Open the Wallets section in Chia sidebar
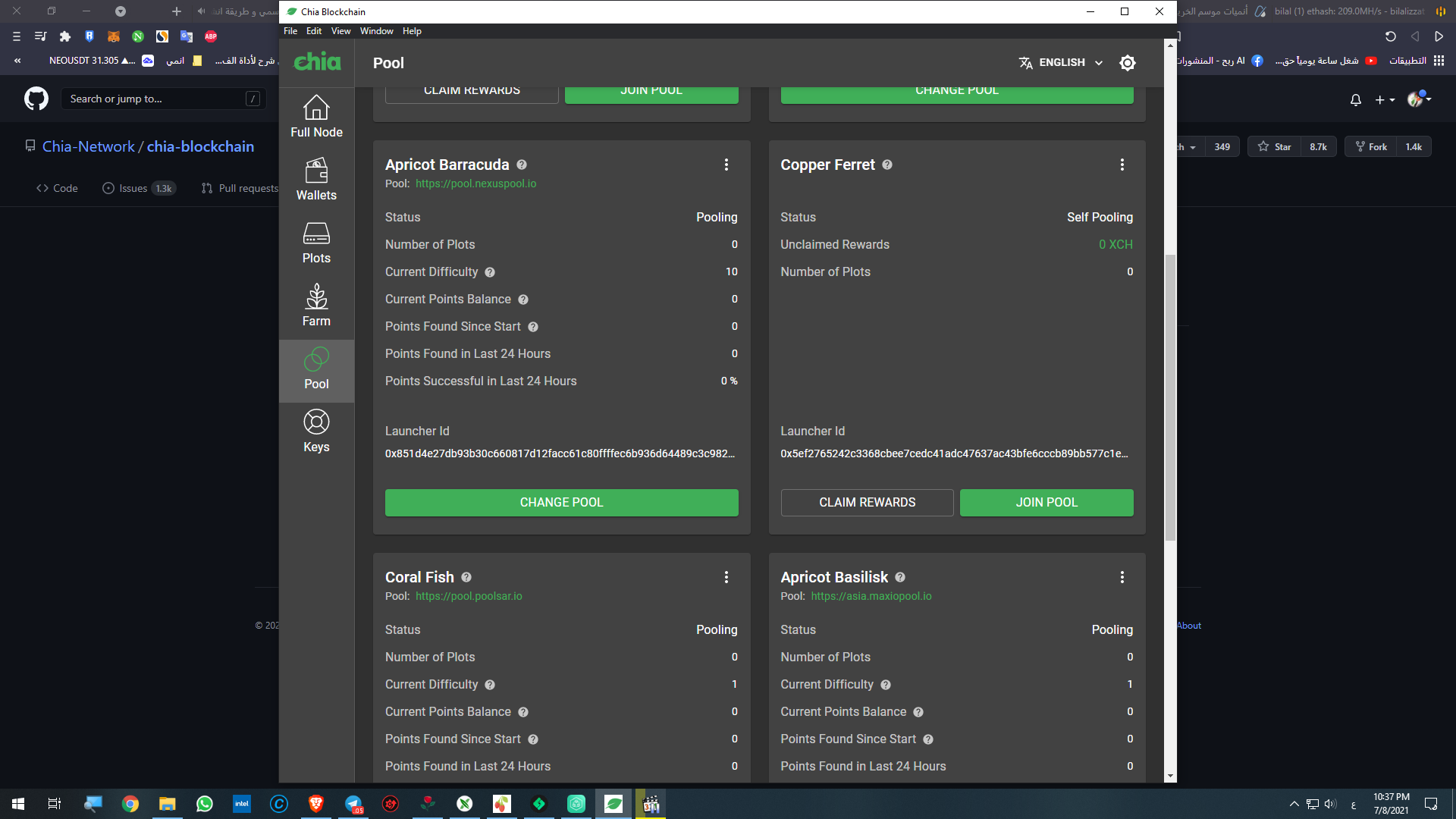The width and height of the screenshot is (1456, 819). click(316, 180)
